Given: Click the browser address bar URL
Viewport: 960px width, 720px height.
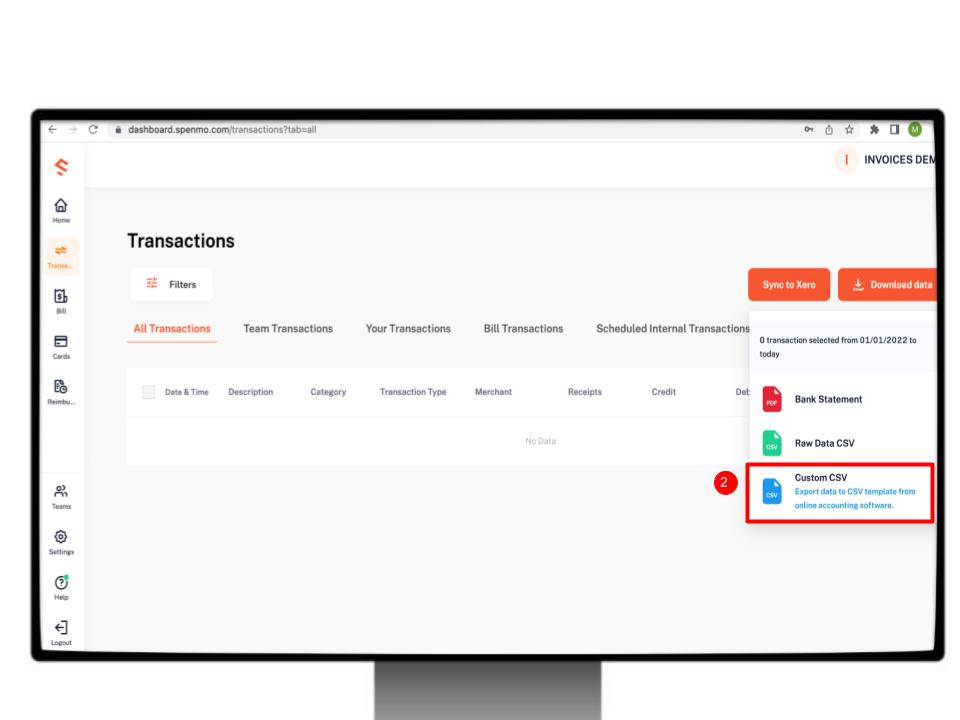Looking at the screenshot, I should pos(222,130).
